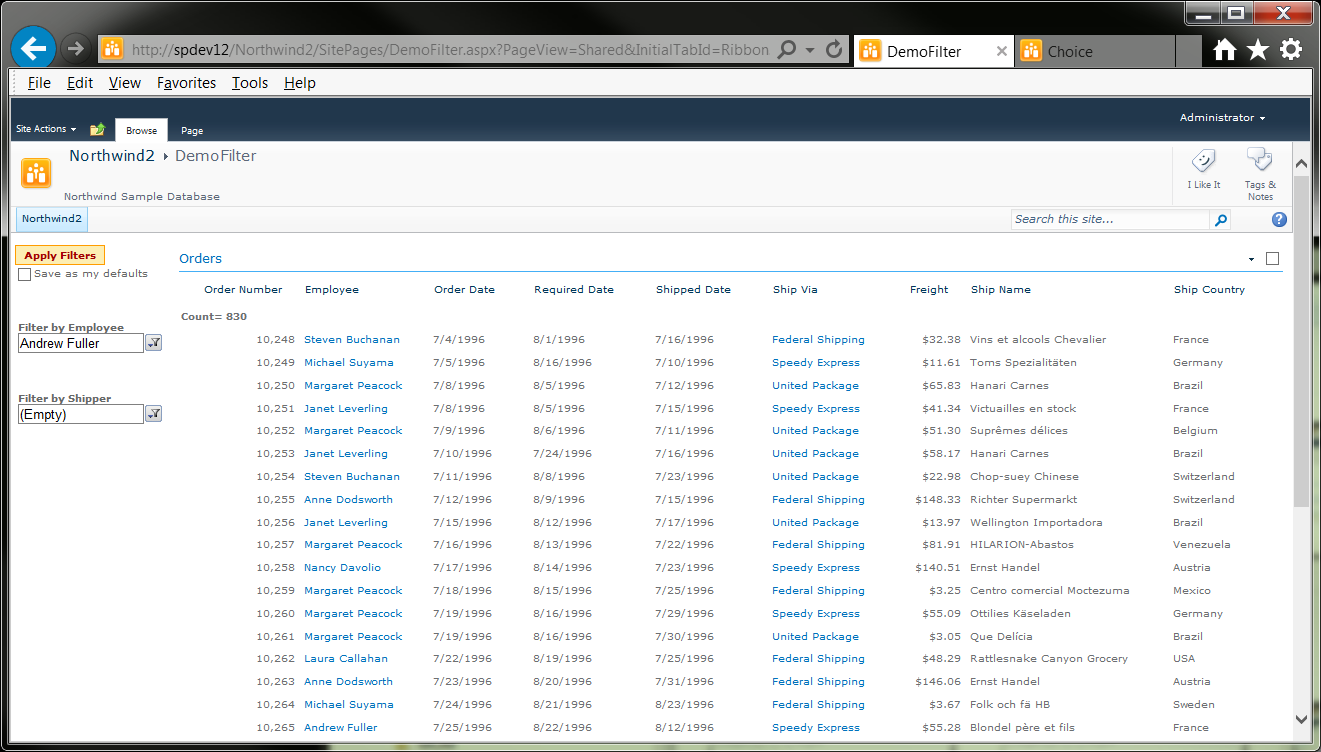Image resolution: width=1321 pixels, height=752 pixels.
Task: Open browser Tools gear icon
Action: (1291, 49)
